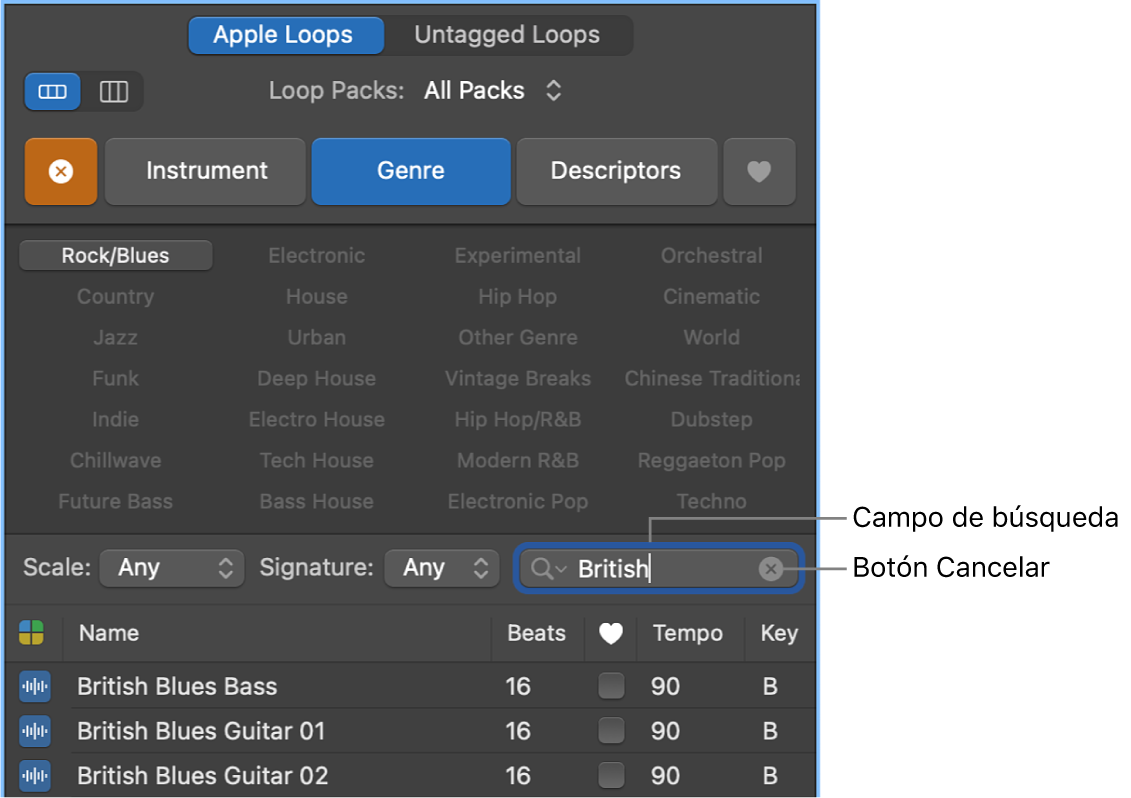Screen dimensions: 1131x798
Task: Open the Scale pop-up menu
Action: [x=172, y=569]
